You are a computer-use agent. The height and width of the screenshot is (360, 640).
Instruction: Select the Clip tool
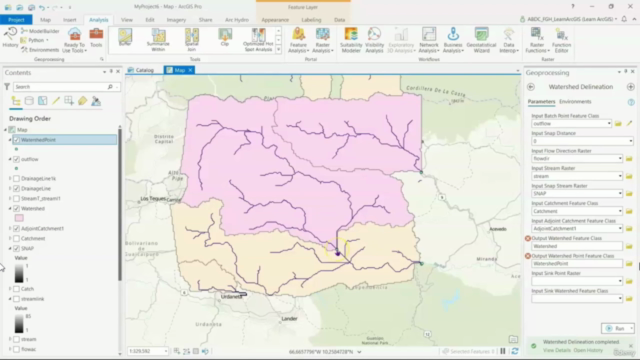click(x=224, y=38)
